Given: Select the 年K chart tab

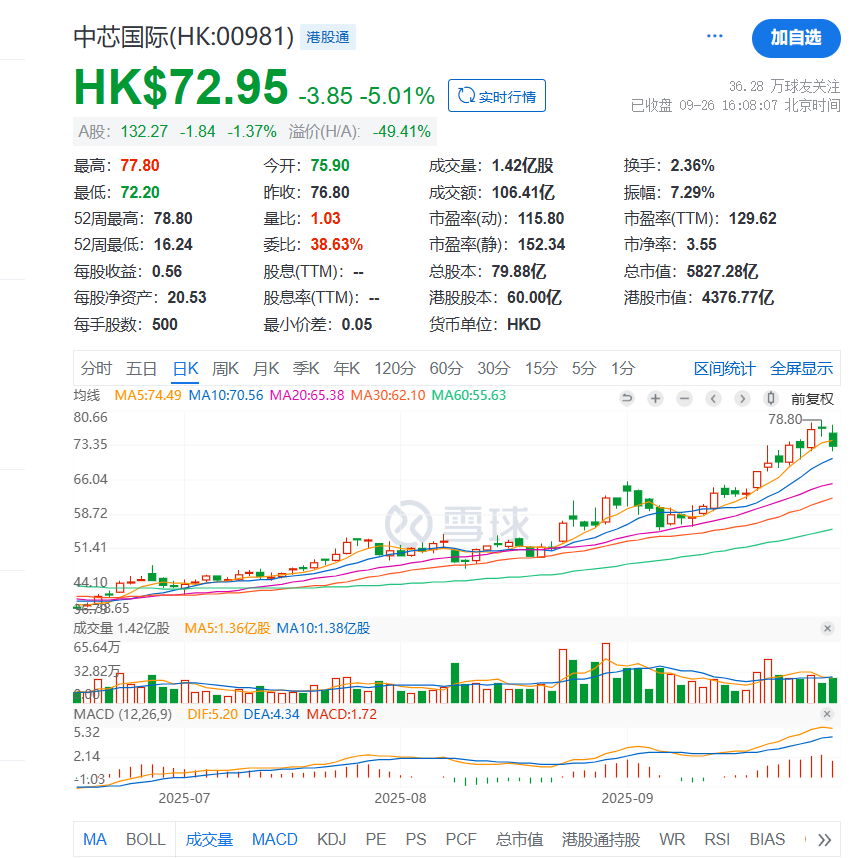Looking at the screenshot, I should coord(346,369).
